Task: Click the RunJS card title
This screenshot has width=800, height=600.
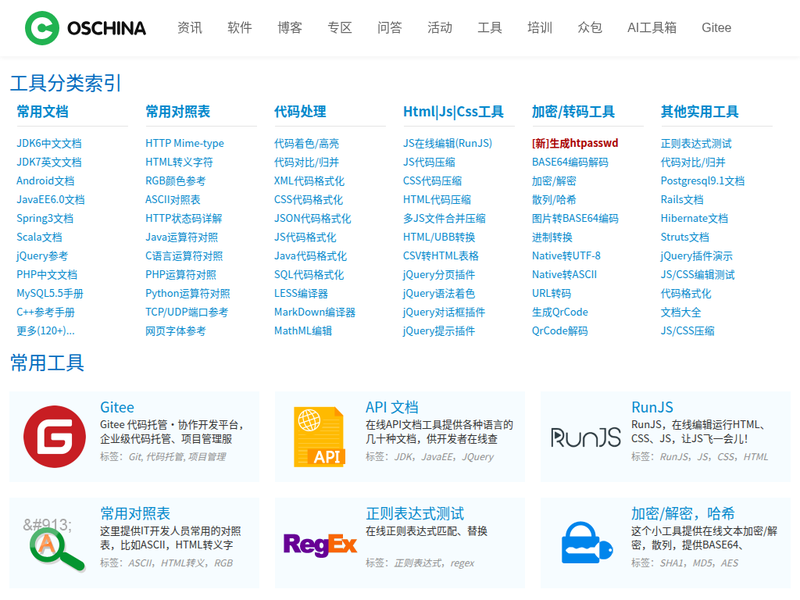Action: 652,407
